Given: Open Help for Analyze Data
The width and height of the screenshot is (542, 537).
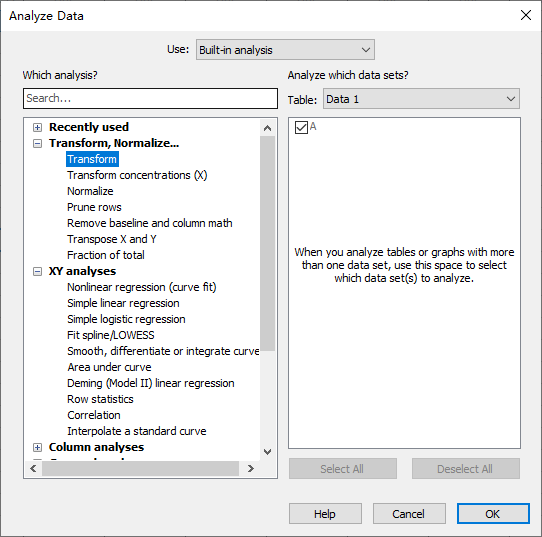Looking at the screenshot, I should click(x=325, y=514).
